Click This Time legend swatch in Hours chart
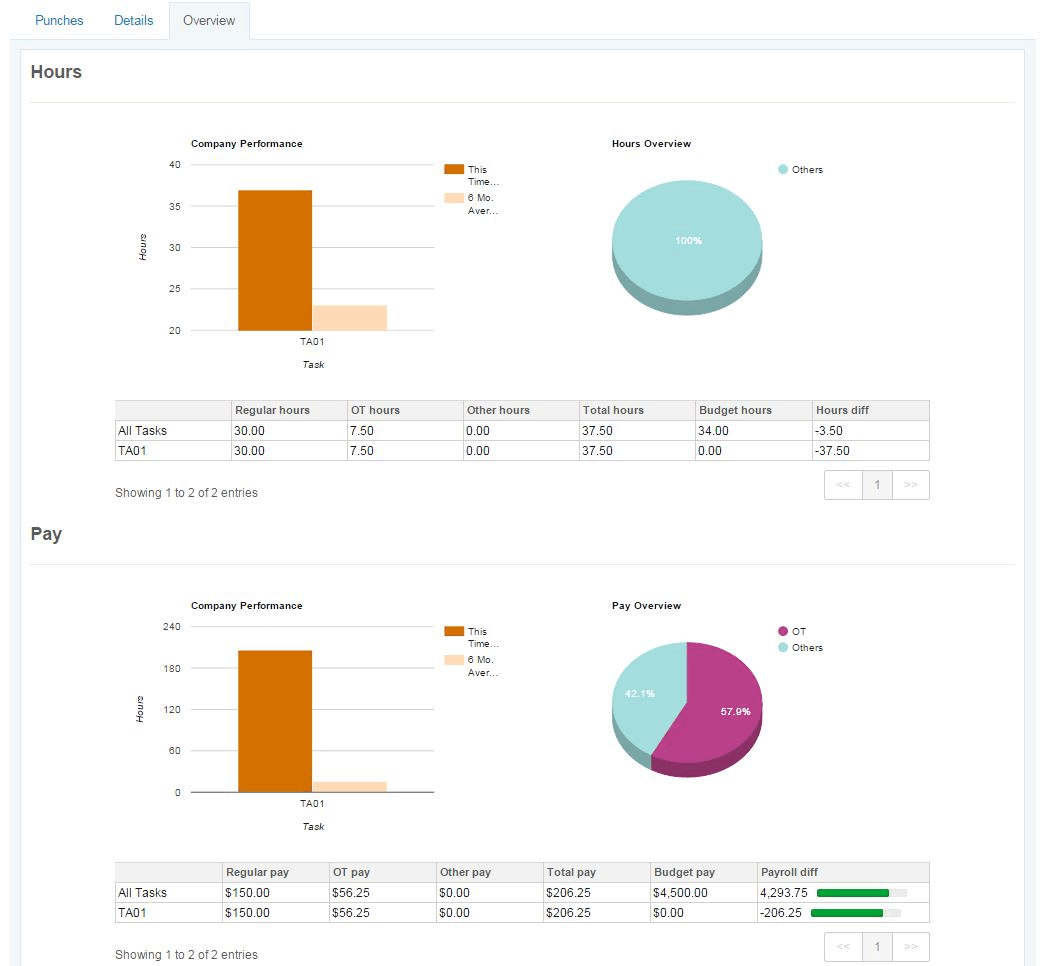 point(454,169)
